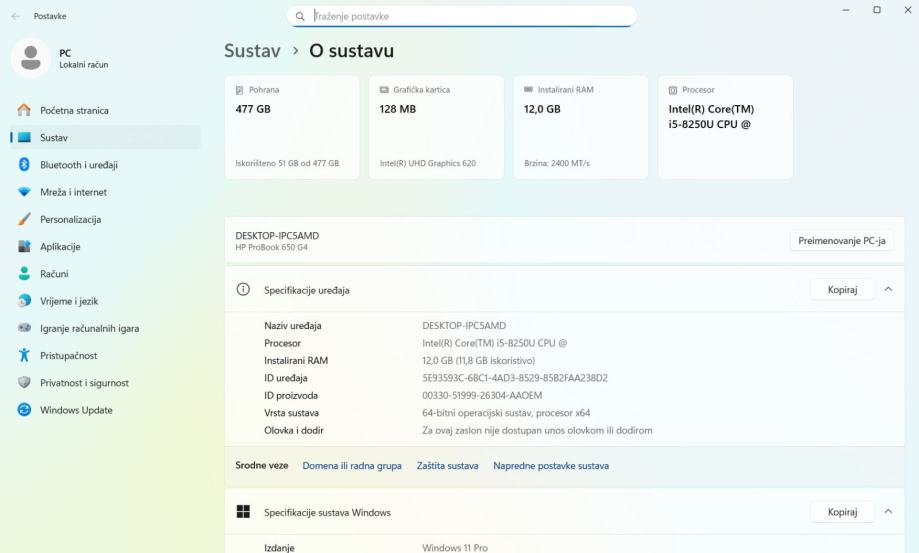Screen dimensions: 919x553
Task: Open Windows Update settings
Action: (105, 409)
